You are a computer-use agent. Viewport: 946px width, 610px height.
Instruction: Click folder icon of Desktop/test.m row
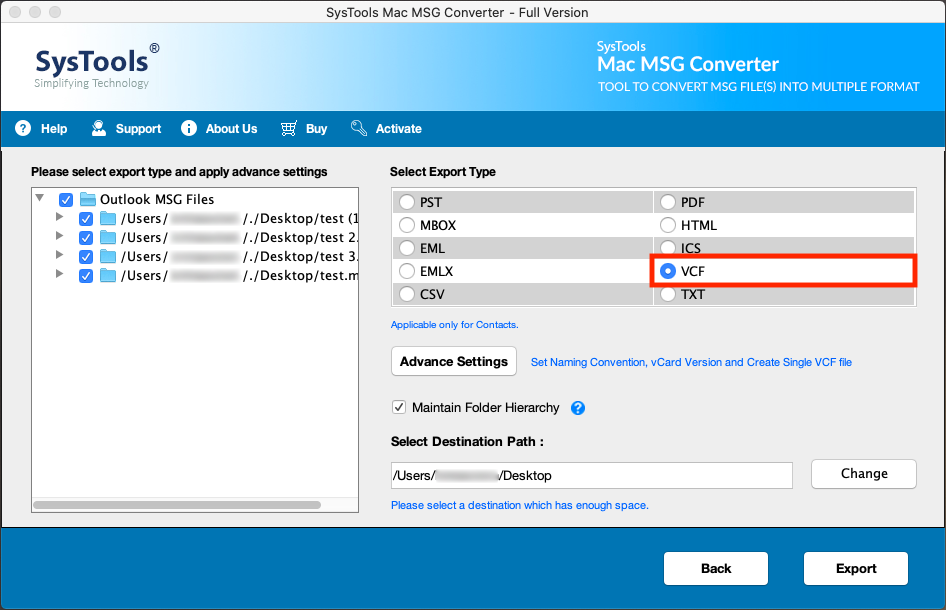pos(108,276)
